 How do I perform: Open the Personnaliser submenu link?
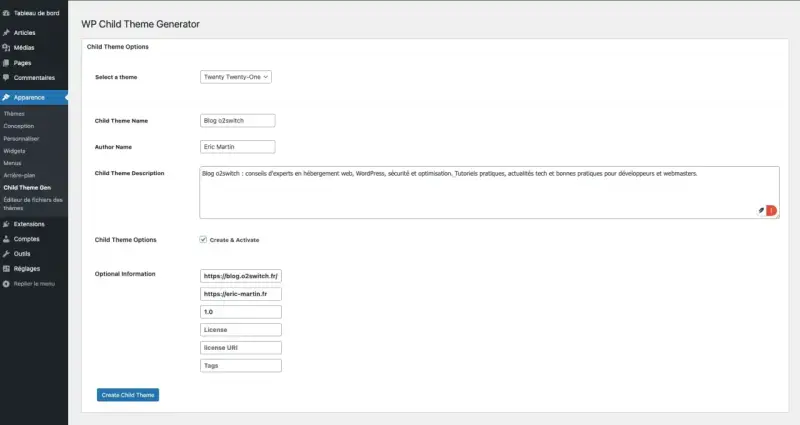(21, 139)
